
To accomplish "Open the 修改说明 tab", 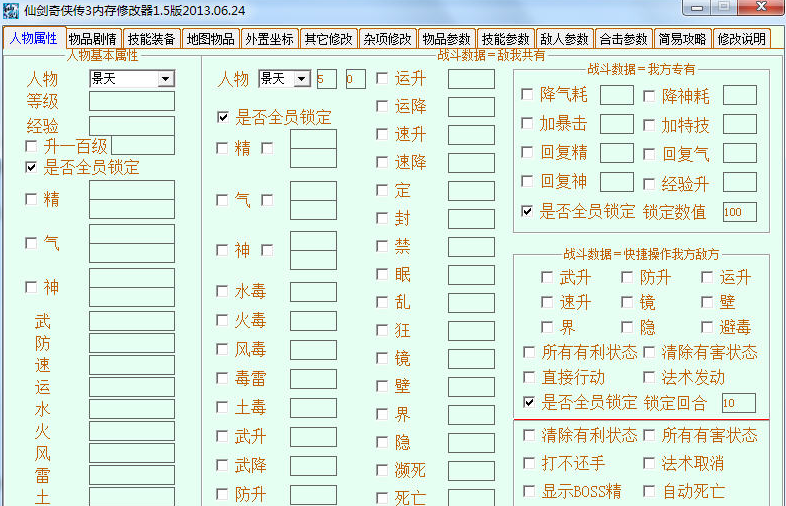I will (x=741, y=39).
